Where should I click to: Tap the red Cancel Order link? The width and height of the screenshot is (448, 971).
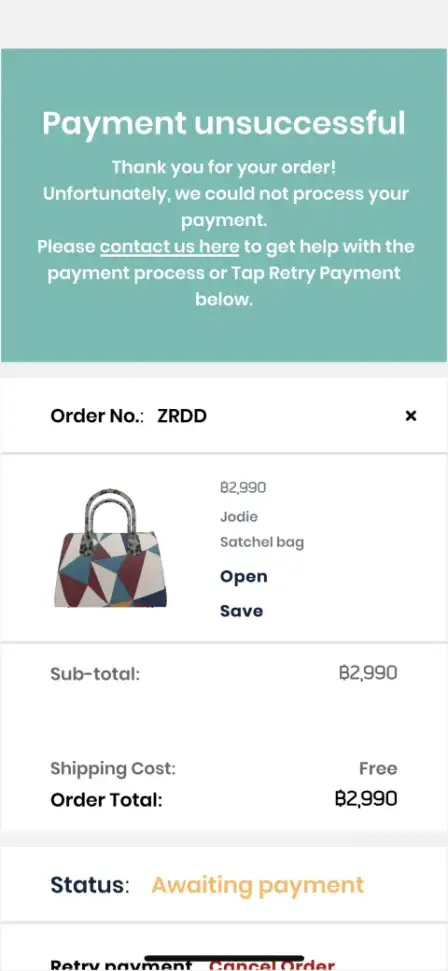pyautogui.click(x=271, y=965)
